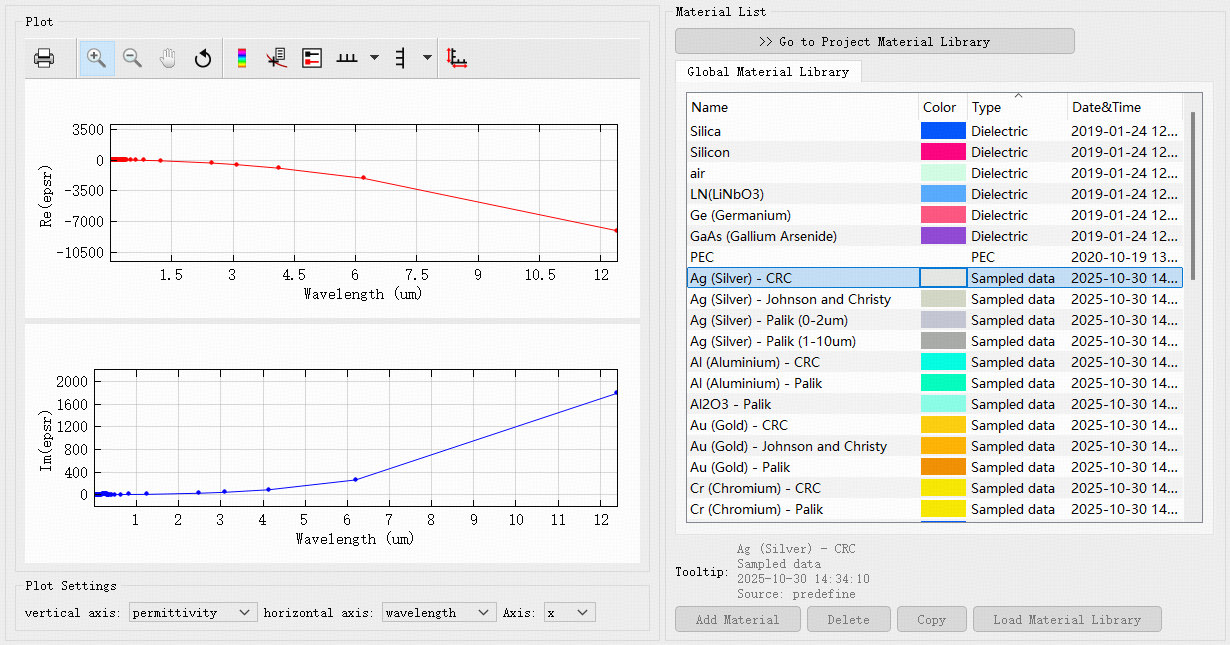Image resolution: width=1230 pixels, height=645 pixels.
Task: Open the vertical axis permittivity dropdown
Action: pos(193,612)
